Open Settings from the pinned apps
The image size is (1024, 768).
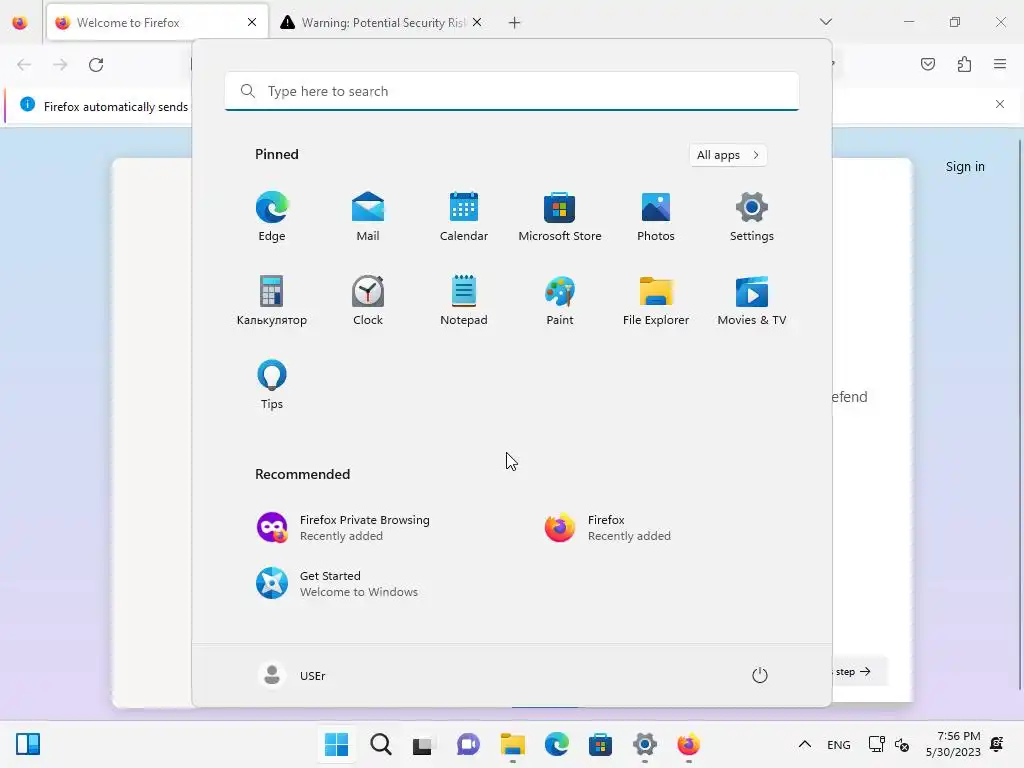click(752, 217)
